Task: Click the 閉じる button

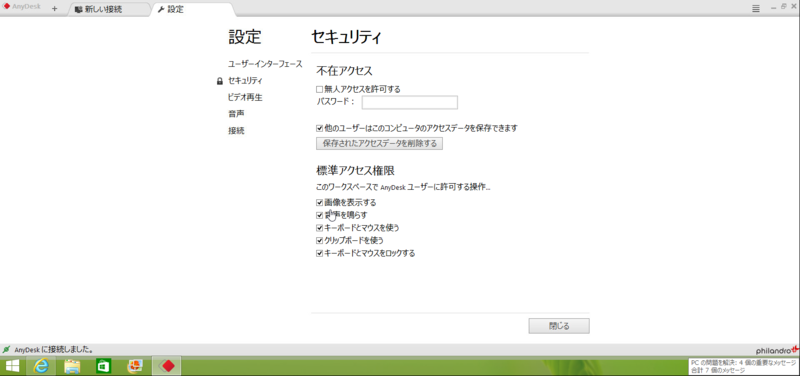Action: click(x=559, y=326)
